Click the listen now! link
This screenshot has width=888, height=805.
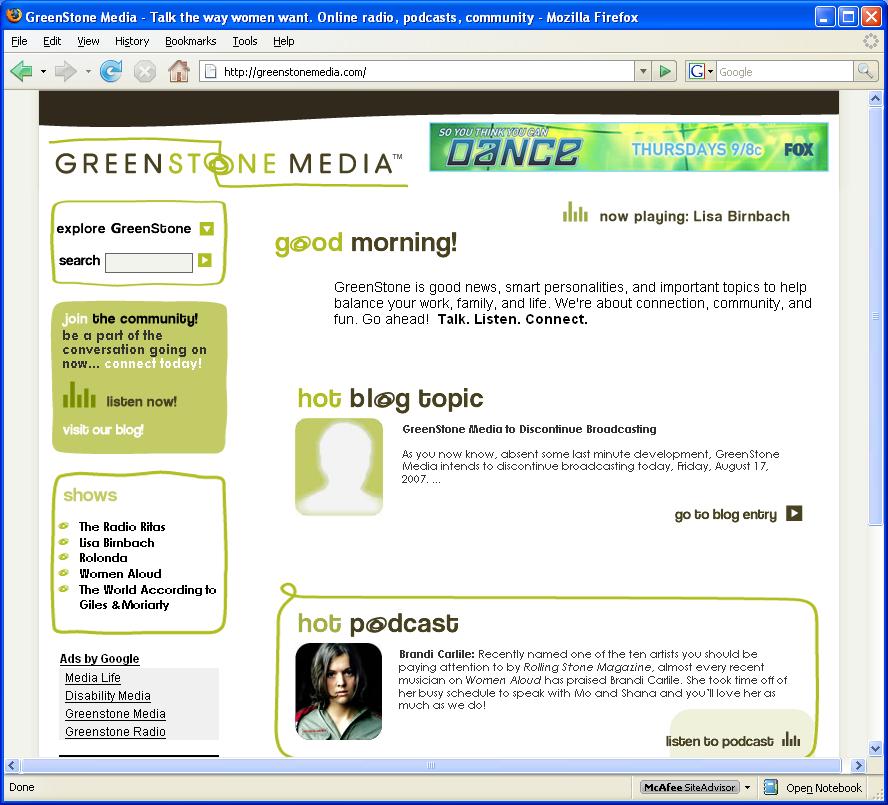point(142,402)
